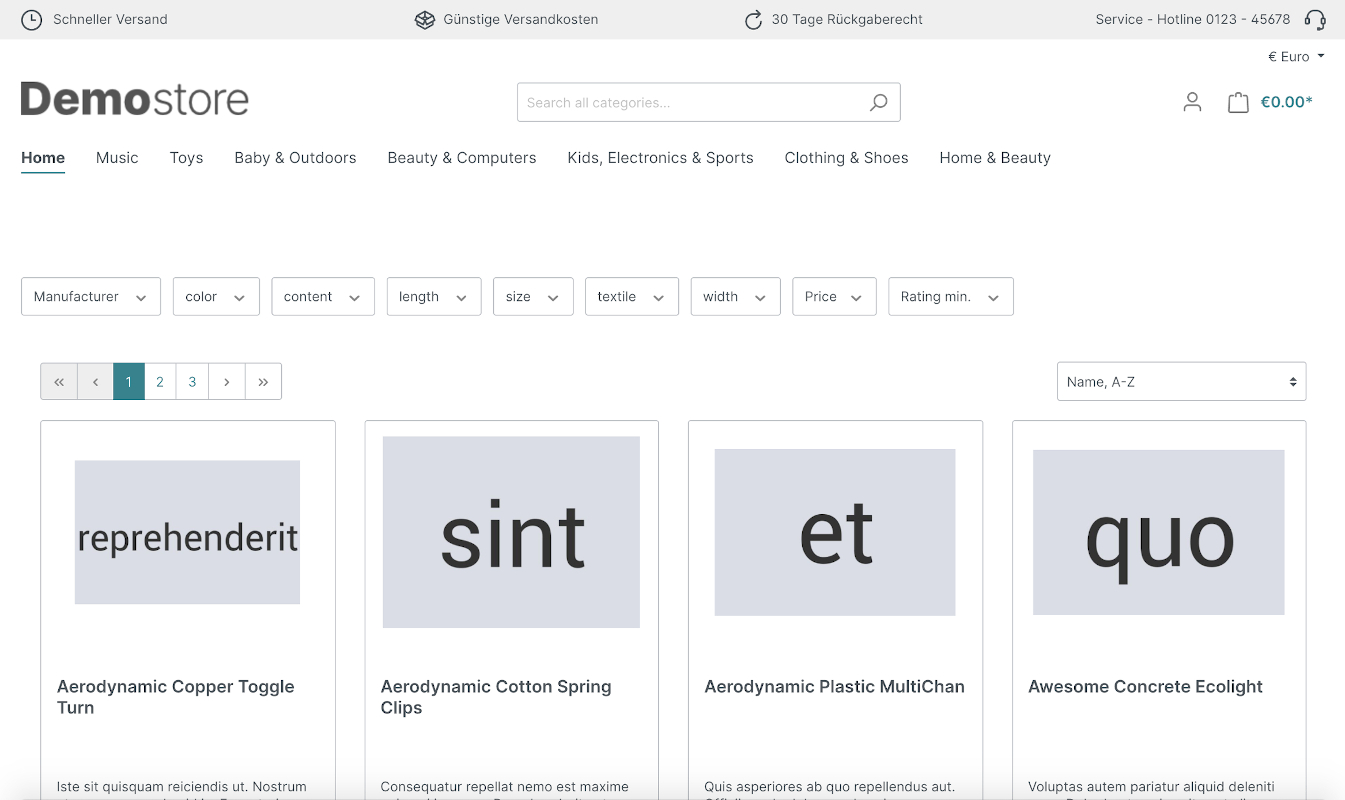This screenshot has height=800, width=1345.
Task: Click the service hotline headset icon
Action: (1315, 20)
